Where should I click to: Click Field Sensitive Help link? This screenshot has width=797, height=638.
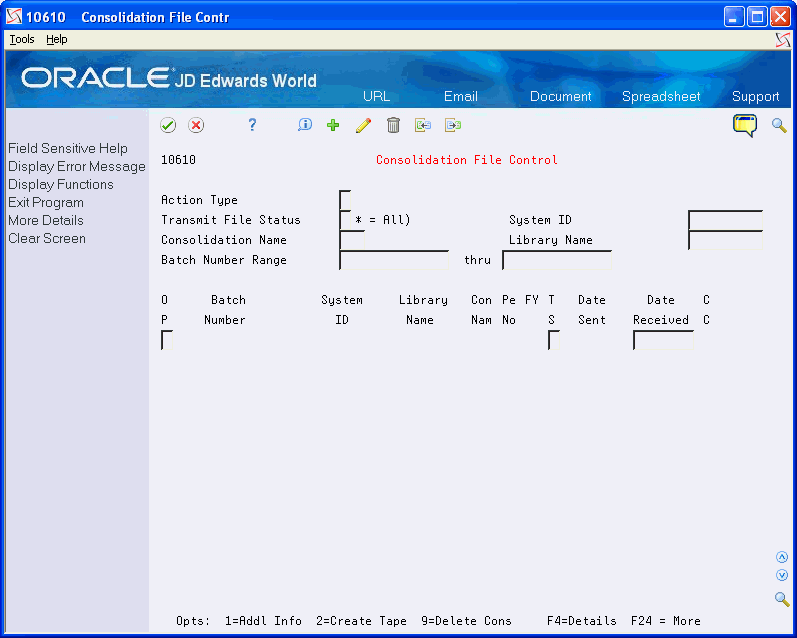pyautogui.click(x=68, y=148)
